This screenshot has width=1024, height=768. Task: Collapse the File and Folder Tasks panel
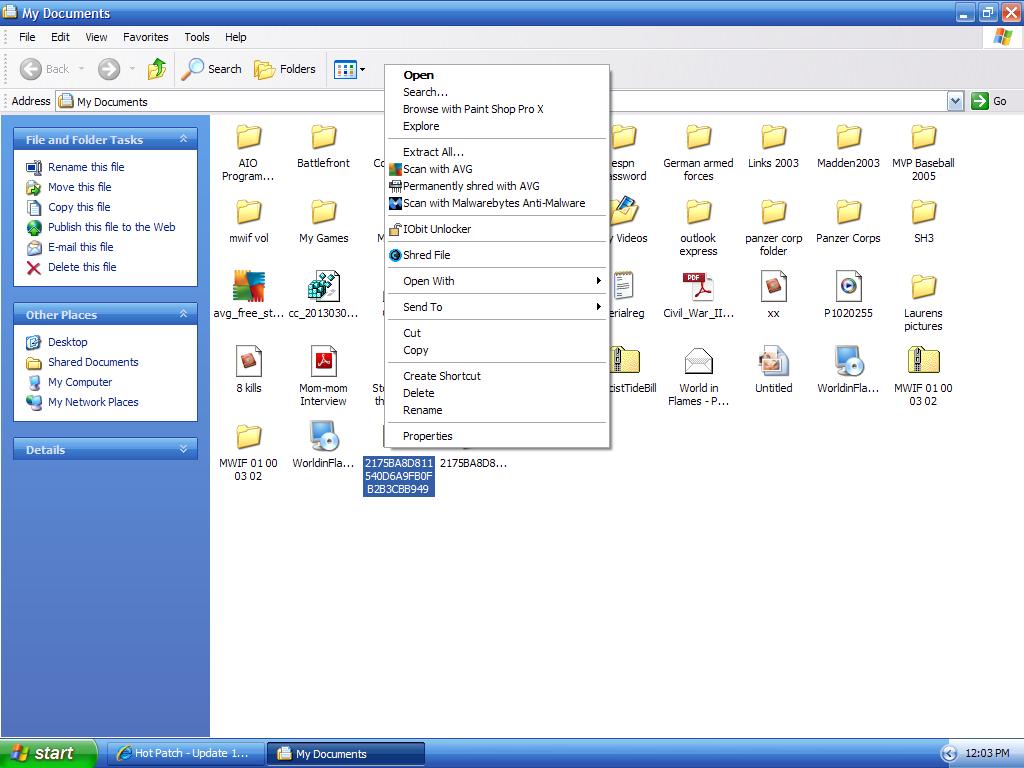pos(184,139)
